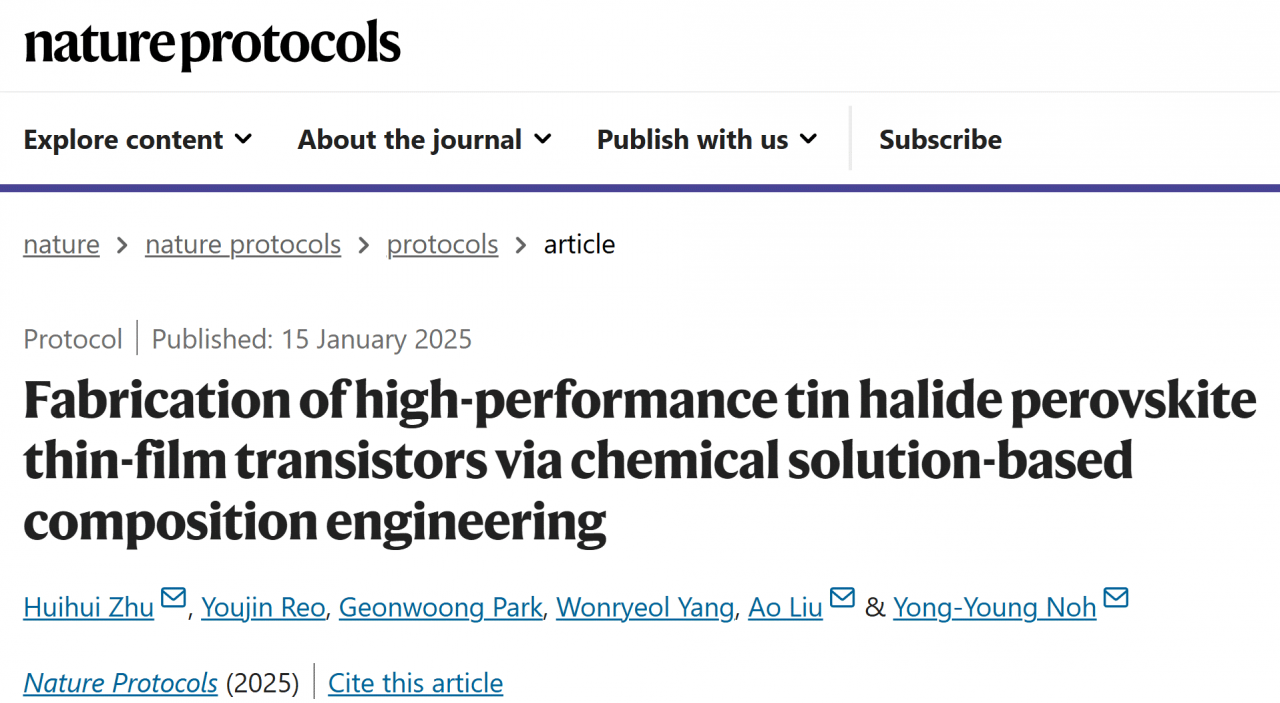Screen dimensions: 1280x703
Task: Open the Nature Protocols journal citation link
Action: (120, 683)
